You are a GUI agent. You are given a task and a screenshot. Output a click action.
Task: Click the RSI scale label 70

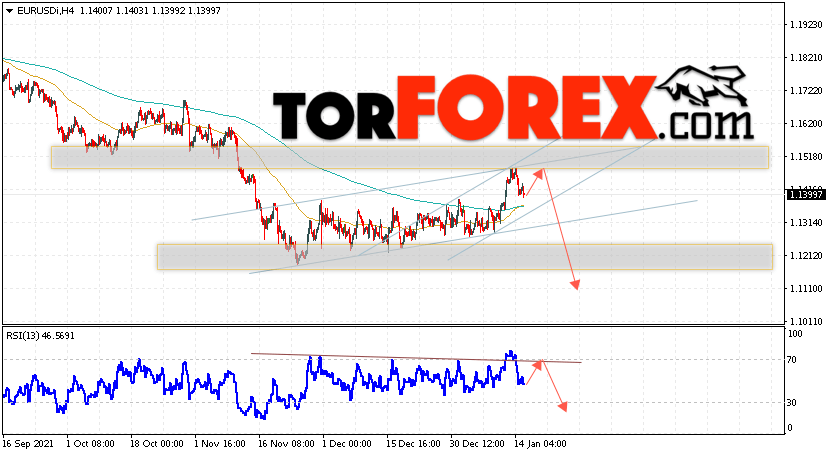tap(791, 360)
